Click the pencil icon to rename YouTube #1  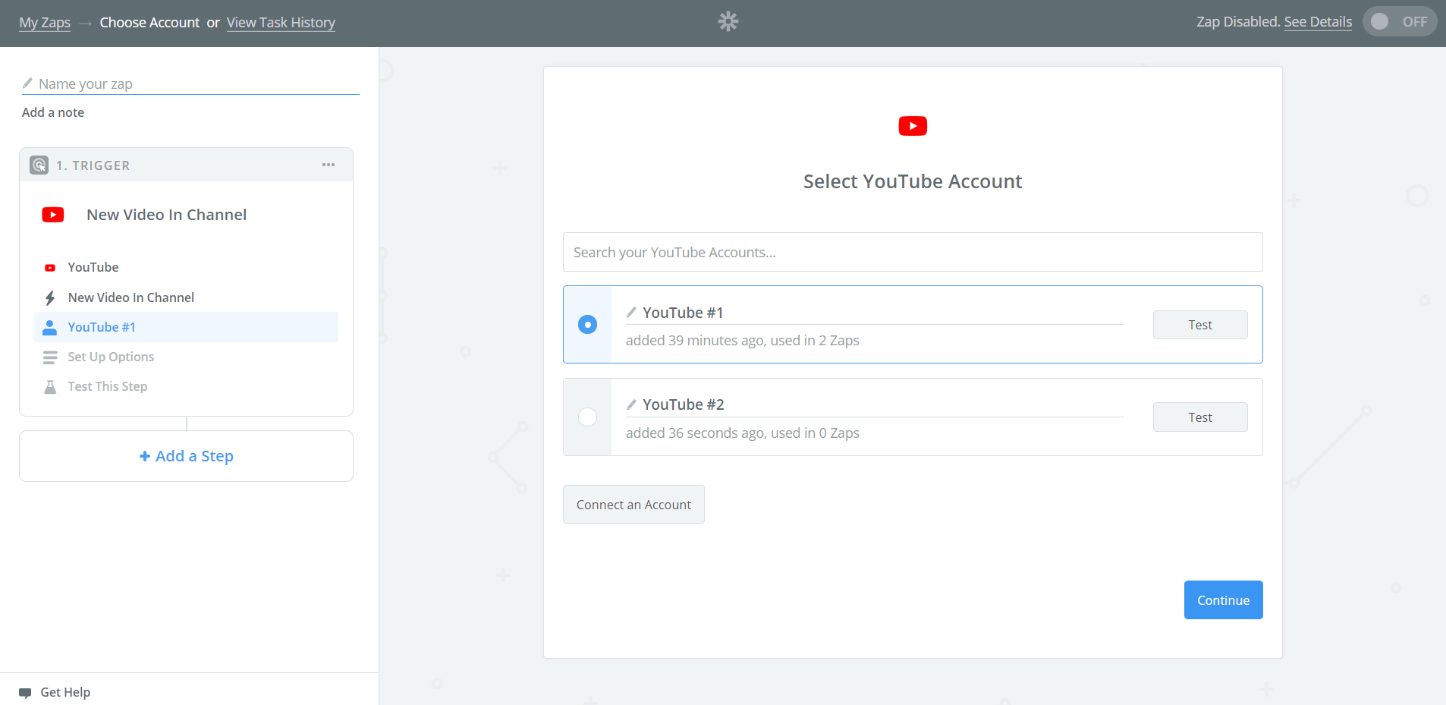pyautogui.click(x=631, y=312)
